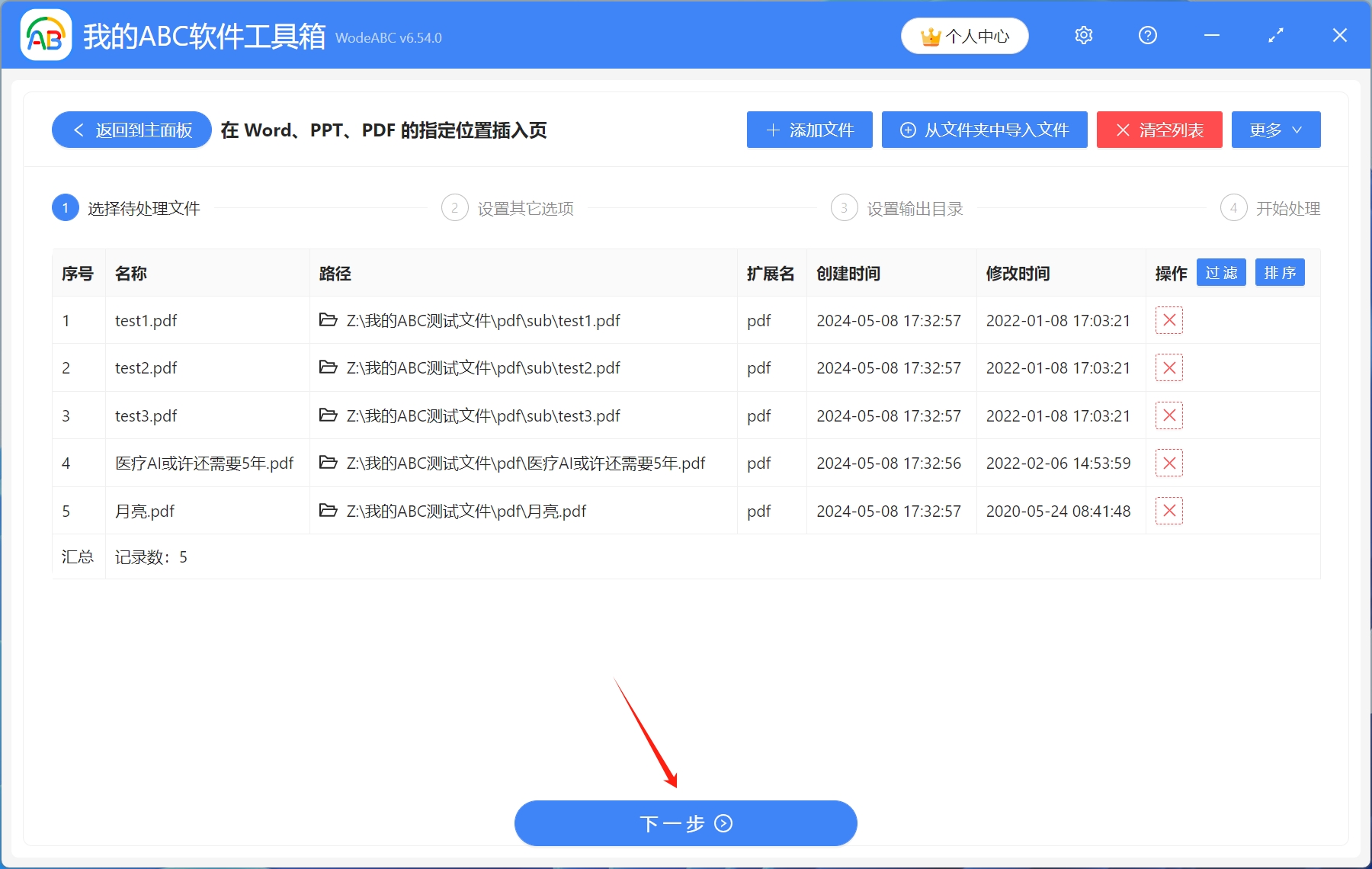The height and width of the screenshot is (869, 1372).
Task: Click the folder icon next to 月亮.pdf
Action: (327, 511)
